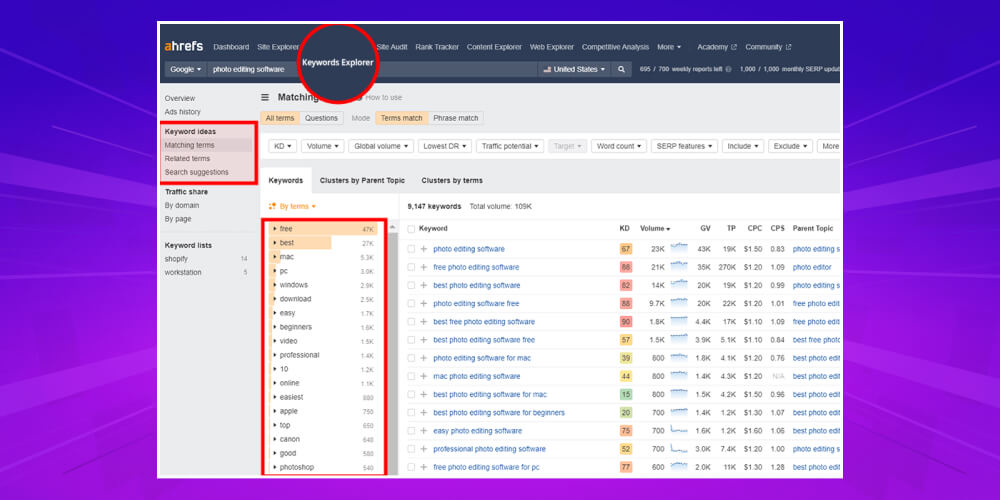The width and height of the screenshot is (1000, 500).
Task: Switch to Clusters by Parent Topic tab
Action: pos(362,180)
